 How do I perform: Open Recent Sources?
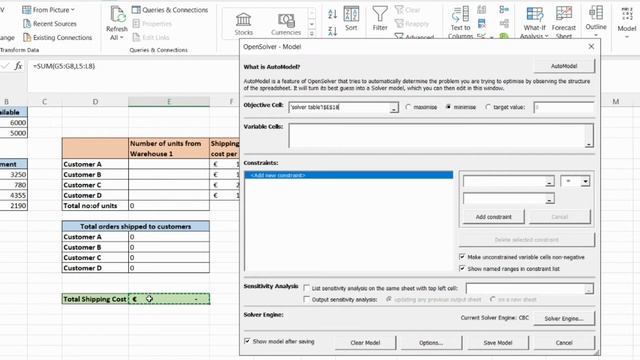pyautogui.click(x=50, y=24)
